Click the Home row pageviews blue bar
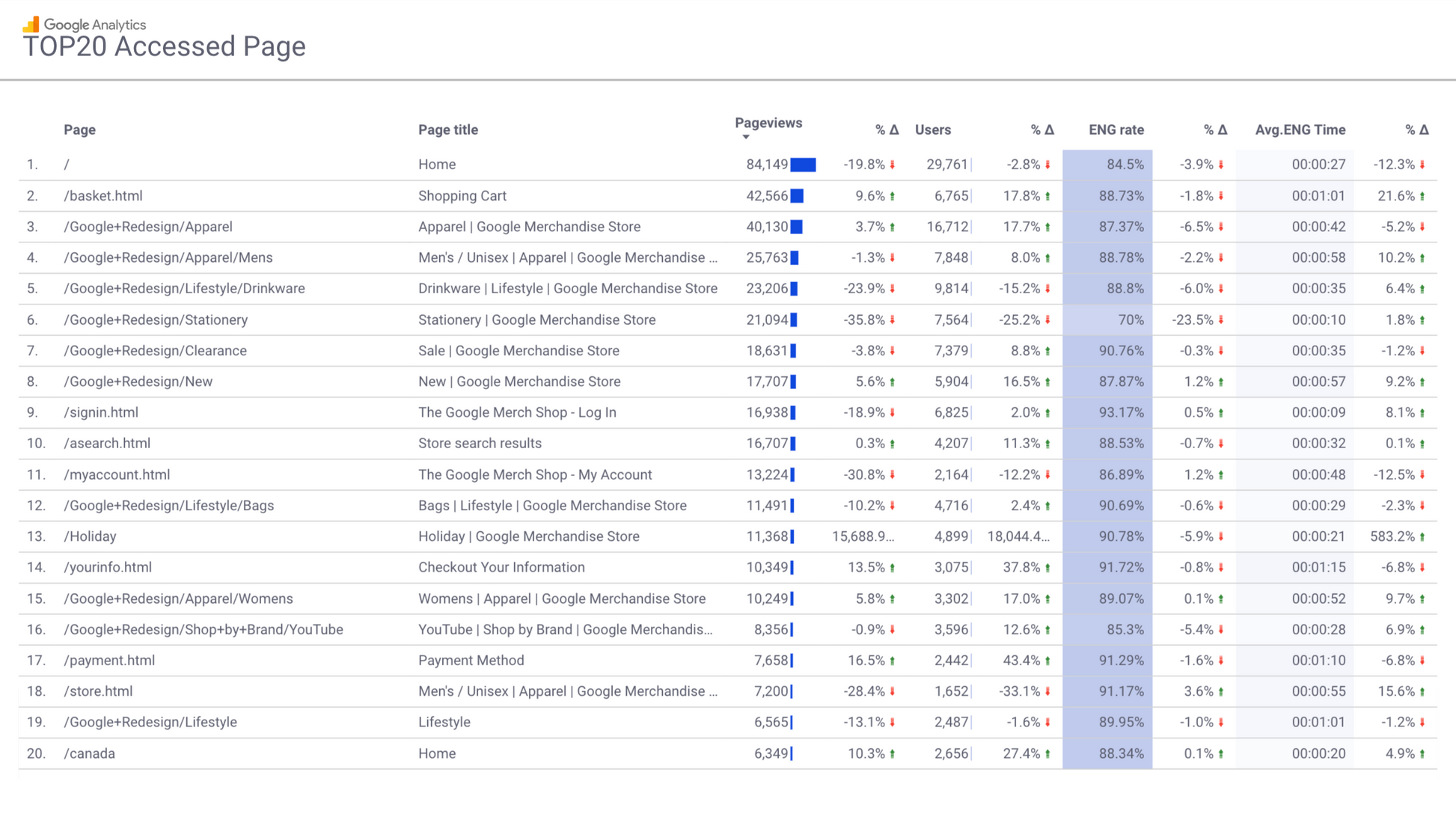This screenshot has height=817, width=1456. [x=803, y=165]
